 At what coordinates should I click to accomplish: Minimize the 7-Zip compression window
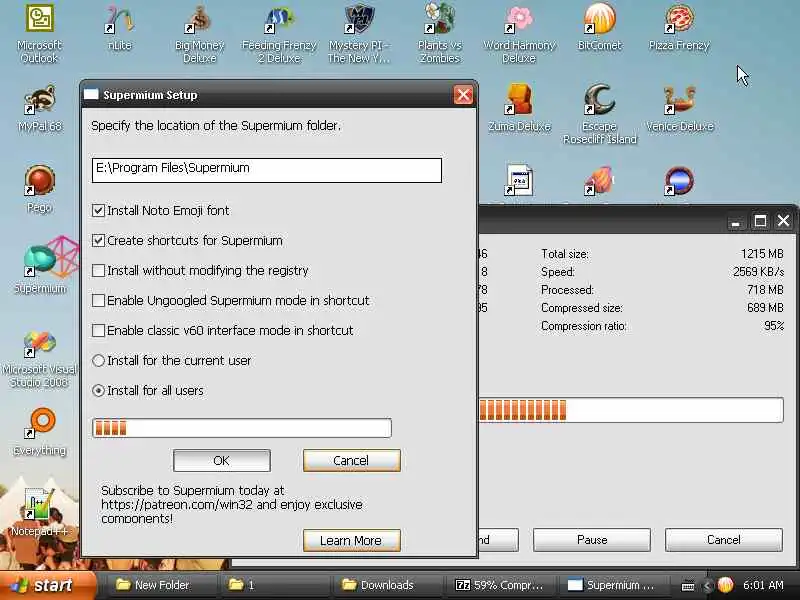735,221
